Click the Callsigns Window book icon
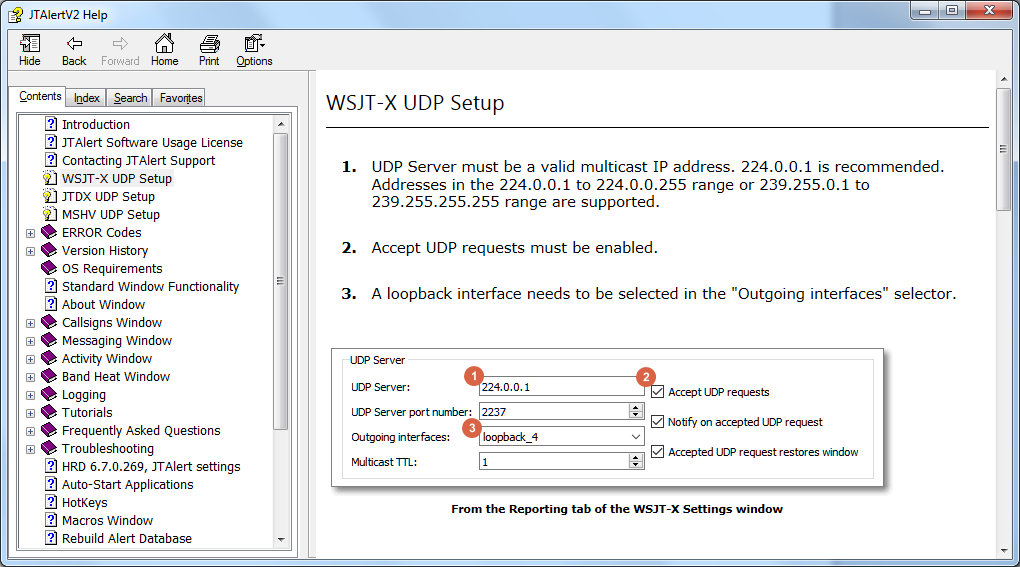The height and width of the screenshot is (567, 1020). 49,322
